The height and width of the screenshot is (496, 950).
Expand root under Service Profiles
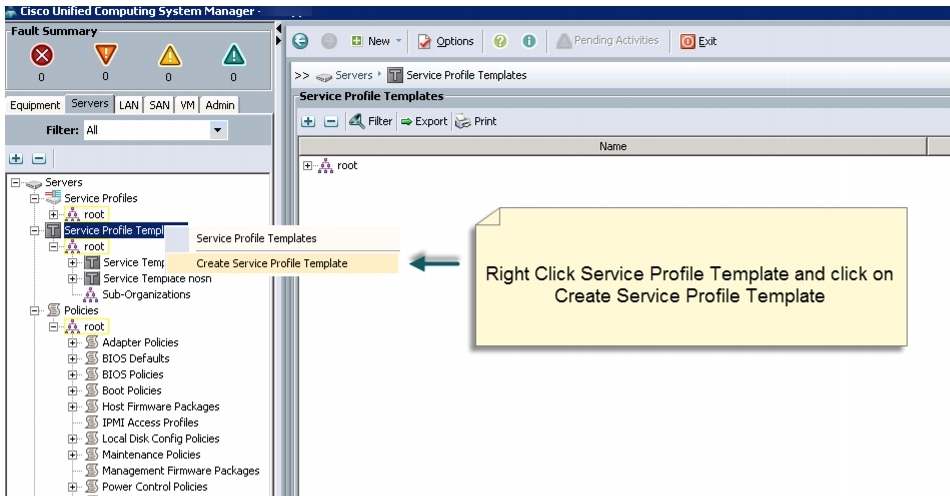tap(53, 214)
